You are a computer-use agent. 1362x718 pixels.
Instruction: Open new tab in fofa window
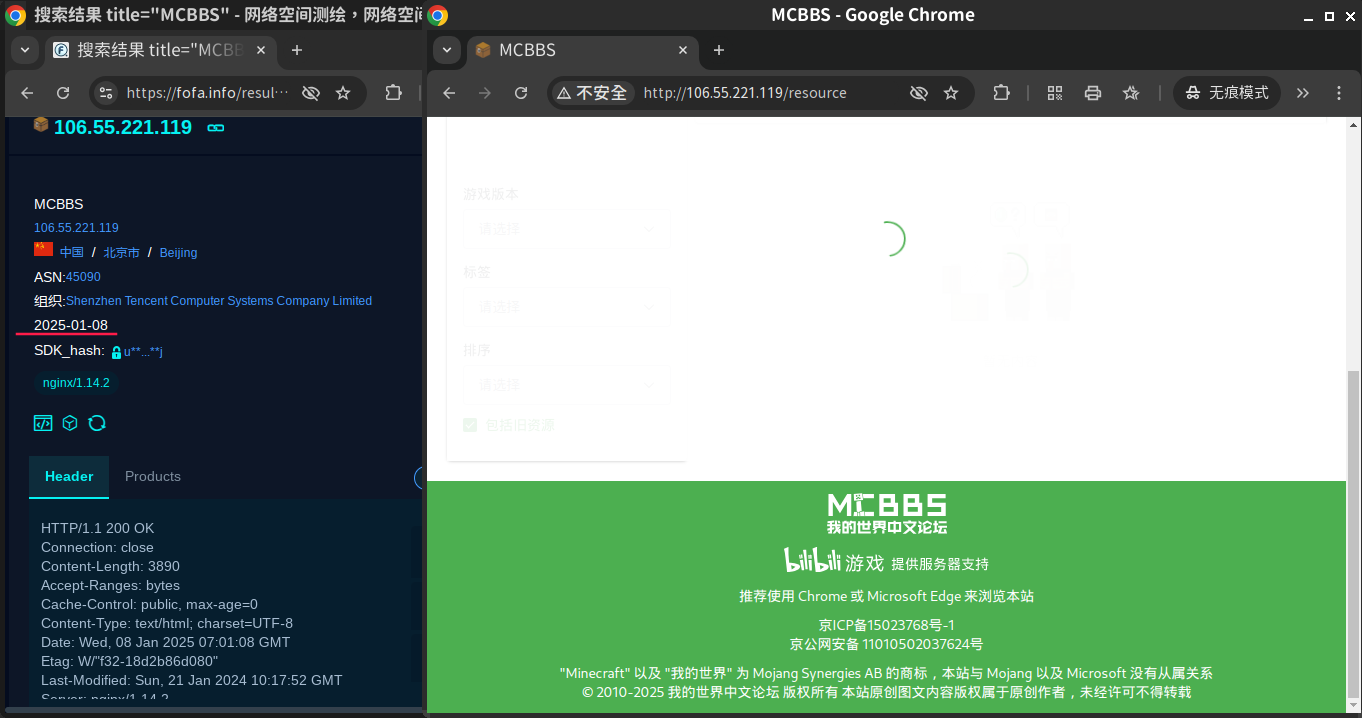click(x=297, y=50)
